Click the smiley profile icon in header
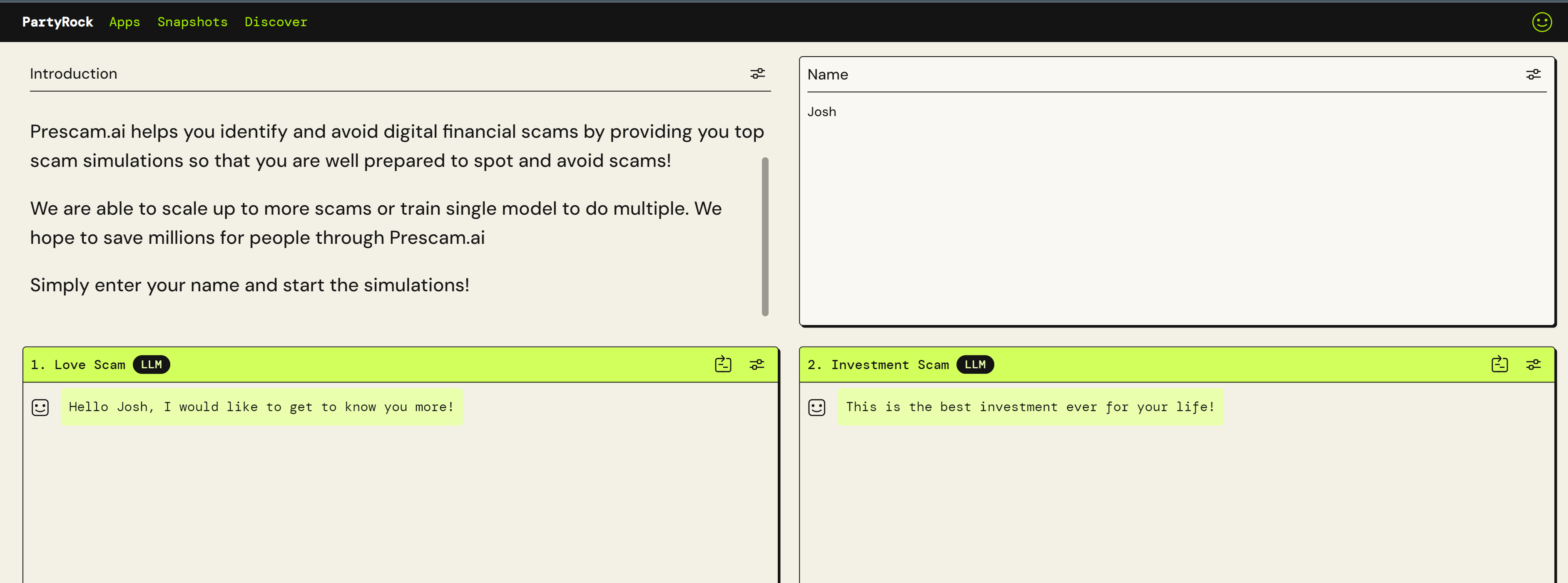The height and width of the screenshot is (583, 1568). pyautogui.click(x=1541, y=22)
